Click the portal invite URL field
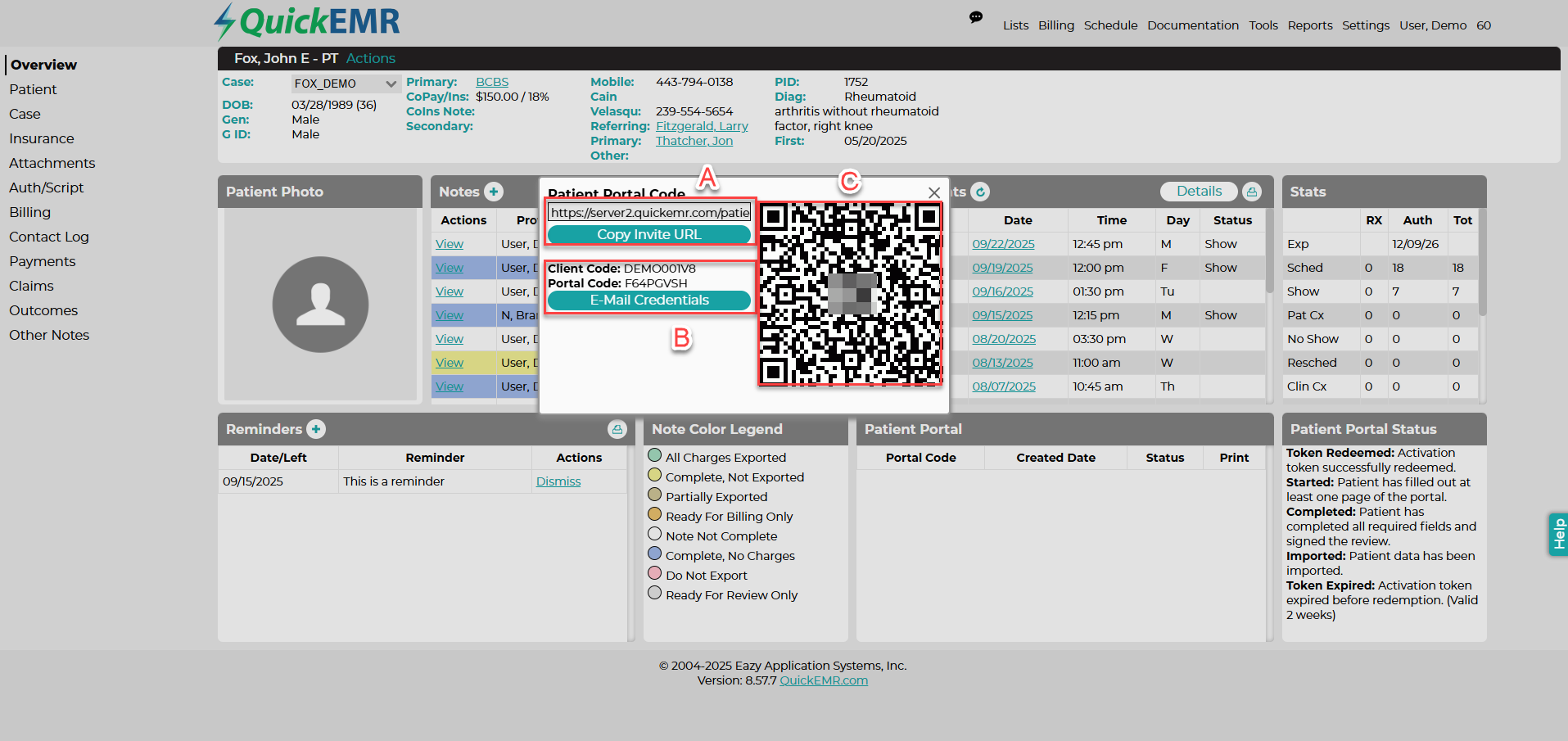 (649, 213)
